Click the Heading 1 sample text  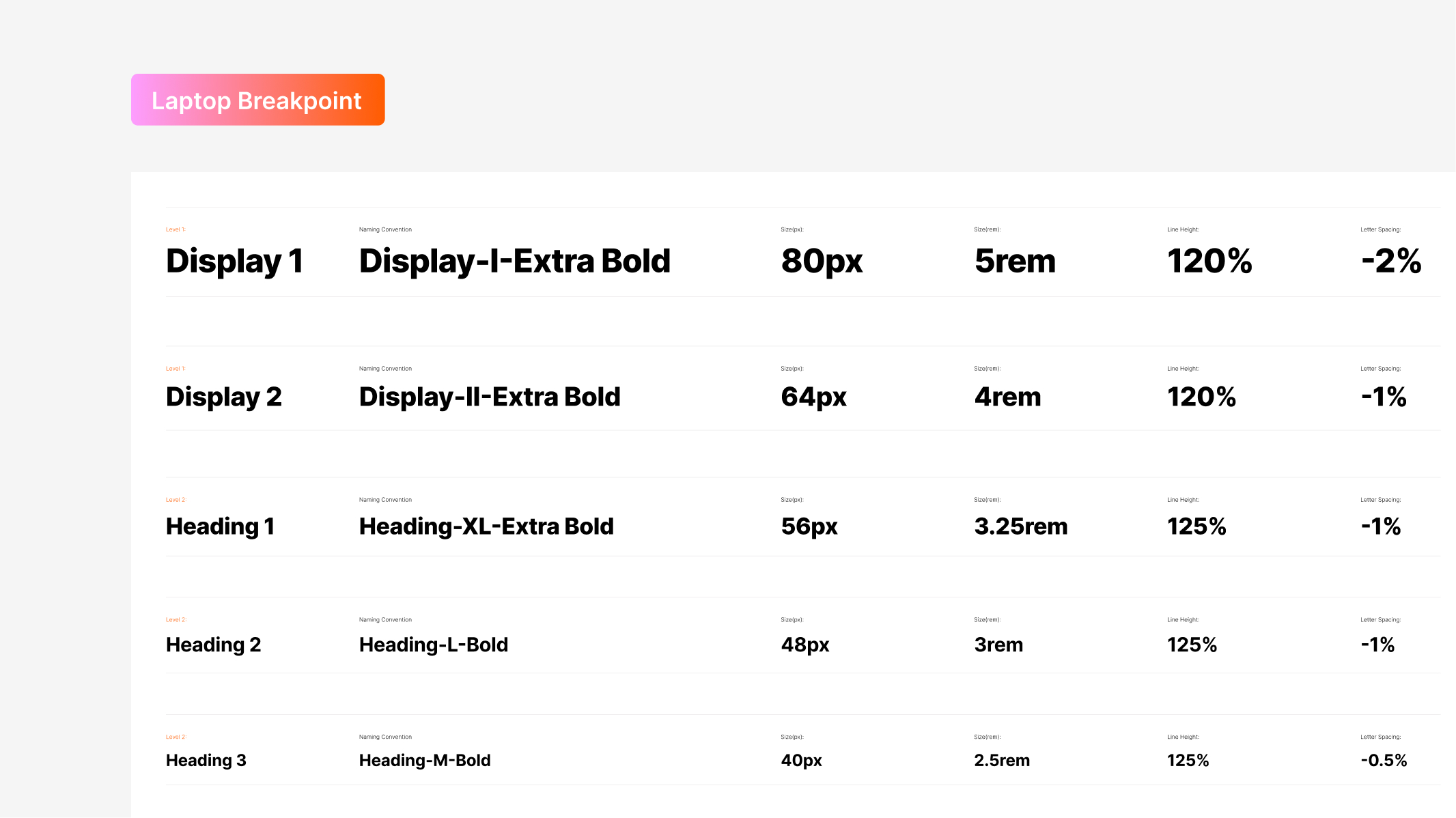(x=220, y=526)
